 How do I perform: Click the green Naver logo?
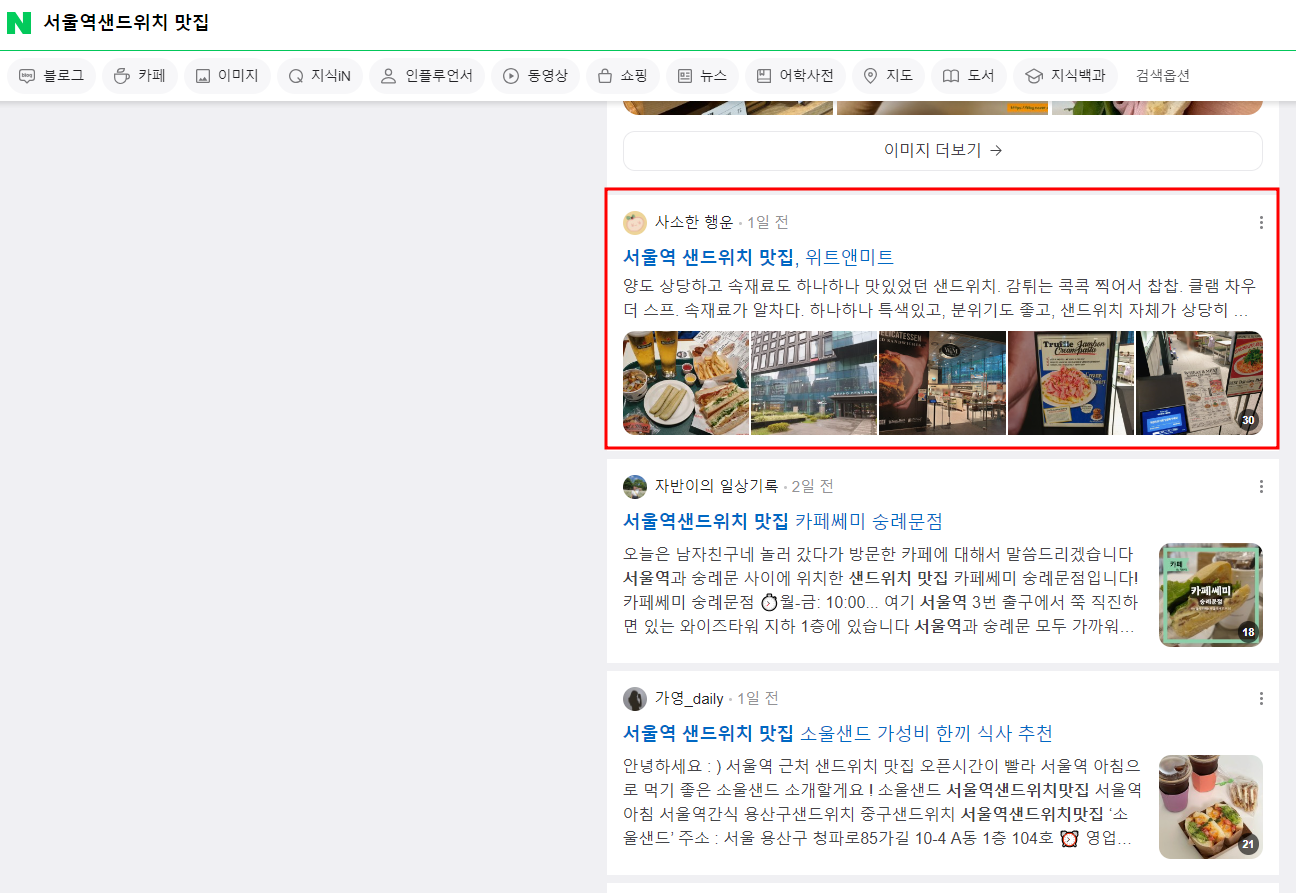19,23
